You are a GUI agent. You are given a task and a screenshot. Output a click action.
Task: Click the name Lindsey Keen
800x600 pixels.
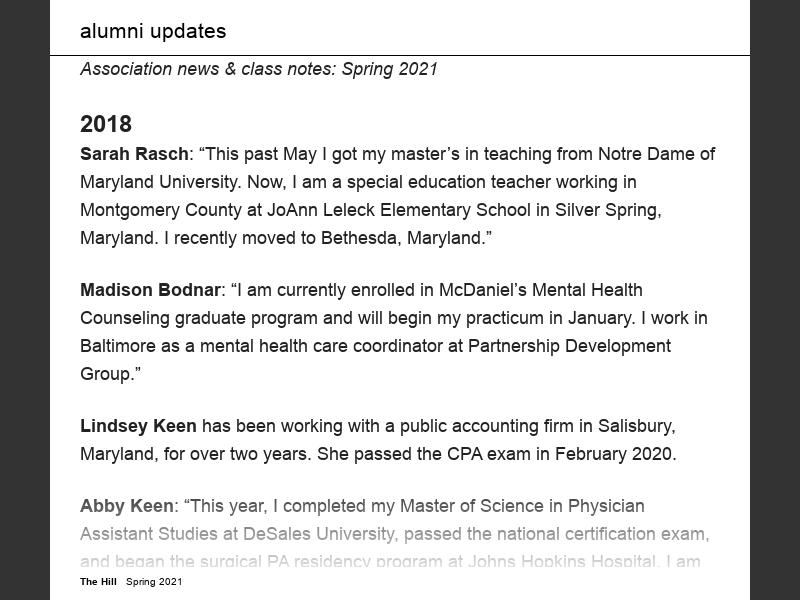[x=138, y=426]
